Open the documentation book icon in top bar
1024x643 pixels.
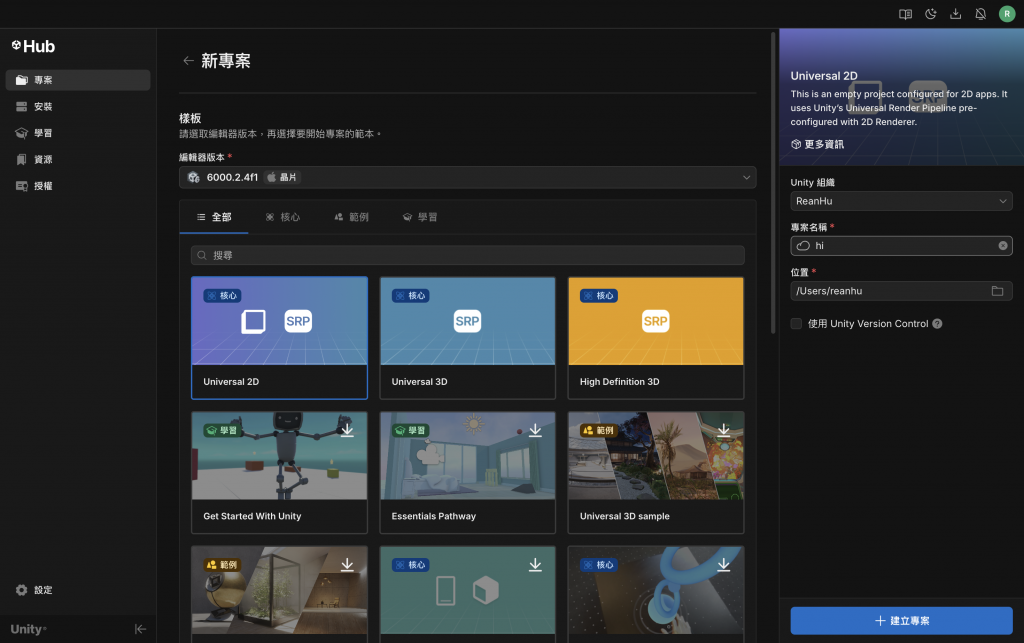905,14
